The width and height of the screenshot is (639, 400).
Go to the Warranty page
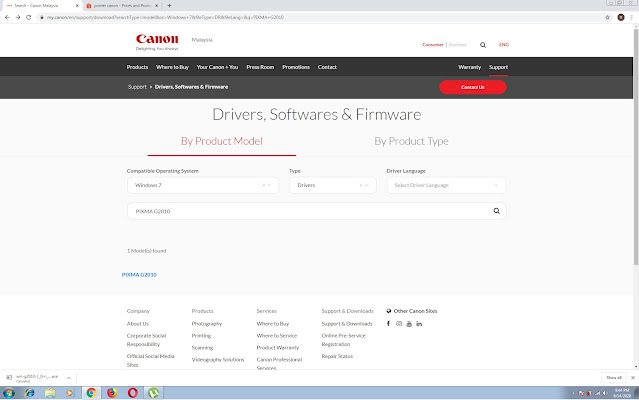pyautogui.click(x=469, y=67)
